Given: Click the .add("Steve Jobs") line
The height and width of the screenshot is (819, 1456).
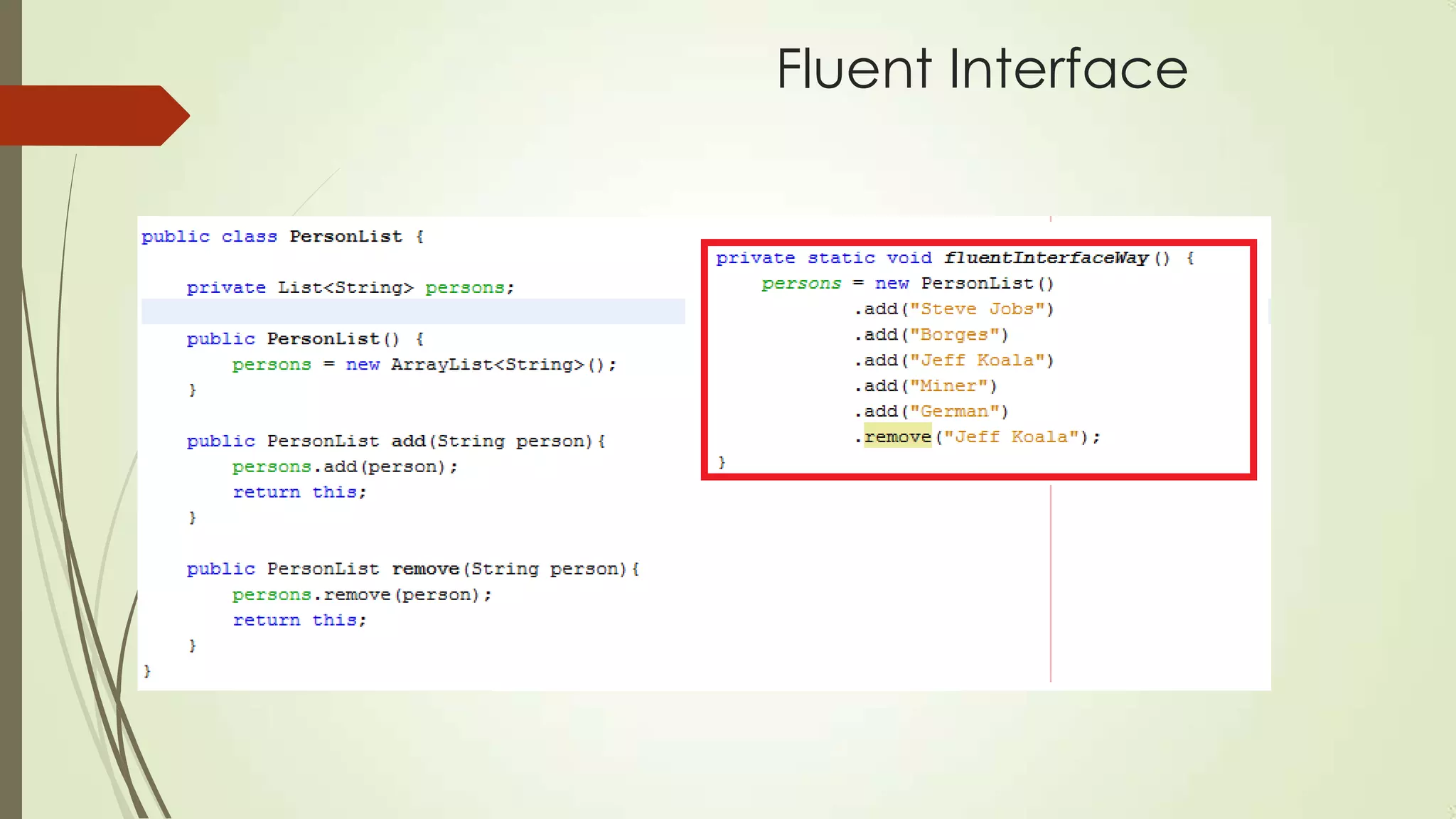Looking at the screenshot, I should pos(954,309).
